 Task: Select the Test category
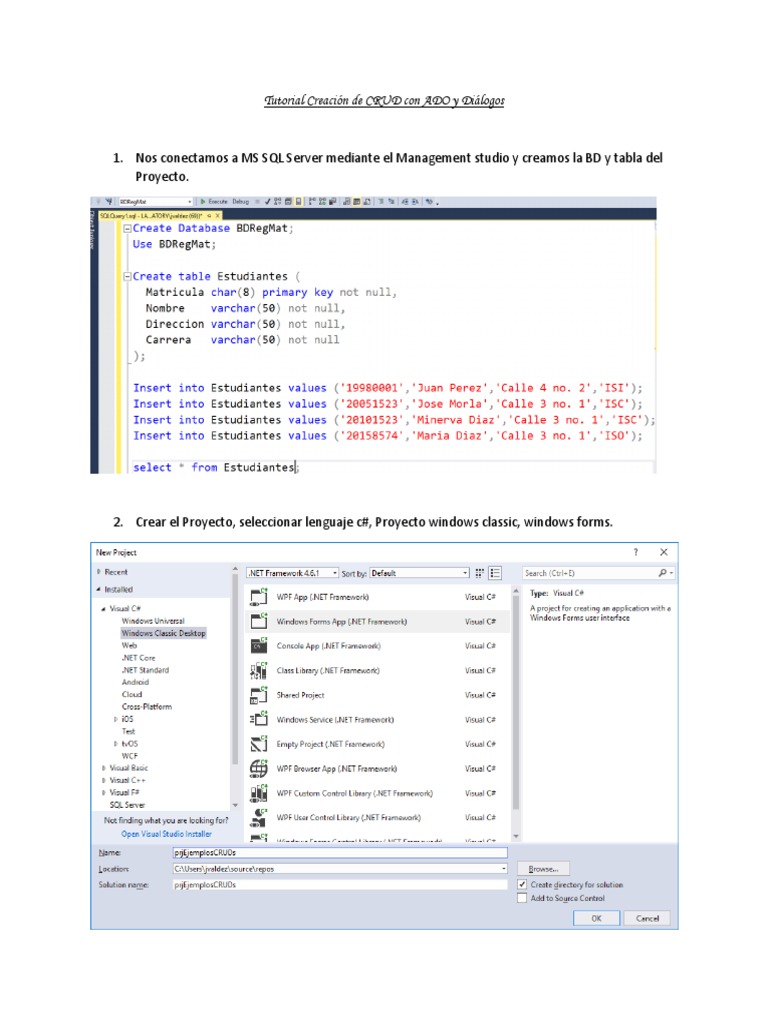point(129,731)
